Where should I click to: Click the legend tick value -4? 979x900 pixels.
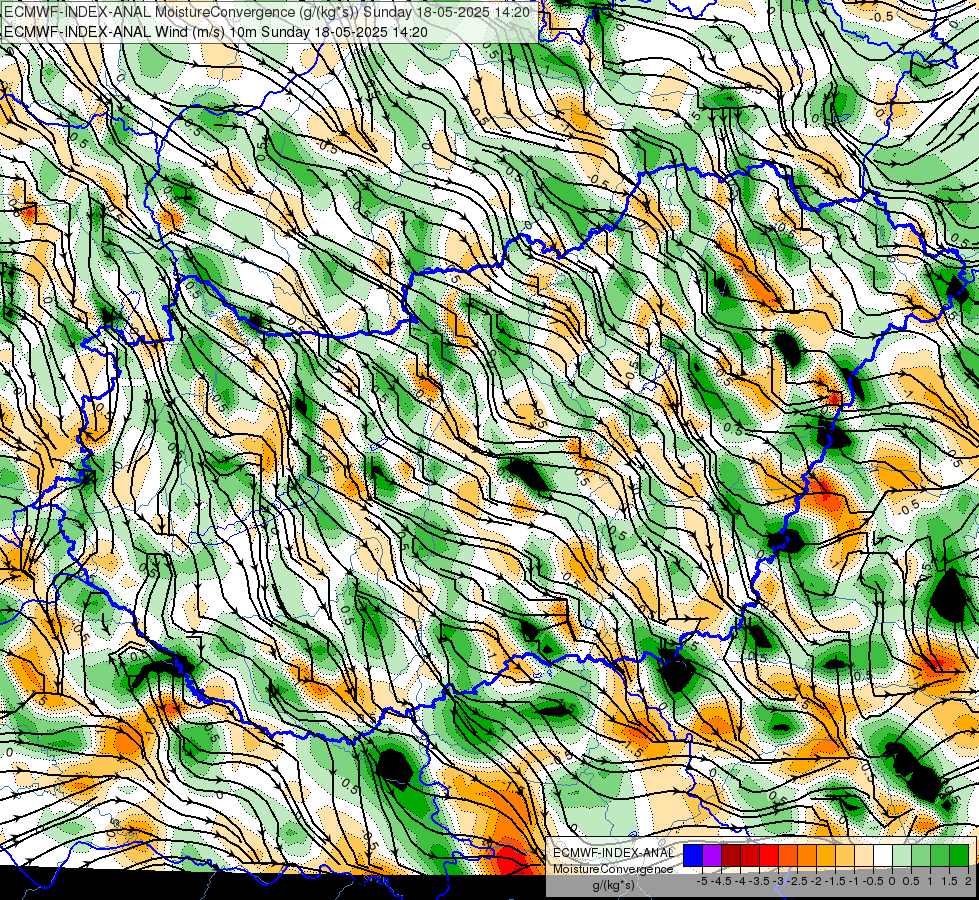(740, 881)
